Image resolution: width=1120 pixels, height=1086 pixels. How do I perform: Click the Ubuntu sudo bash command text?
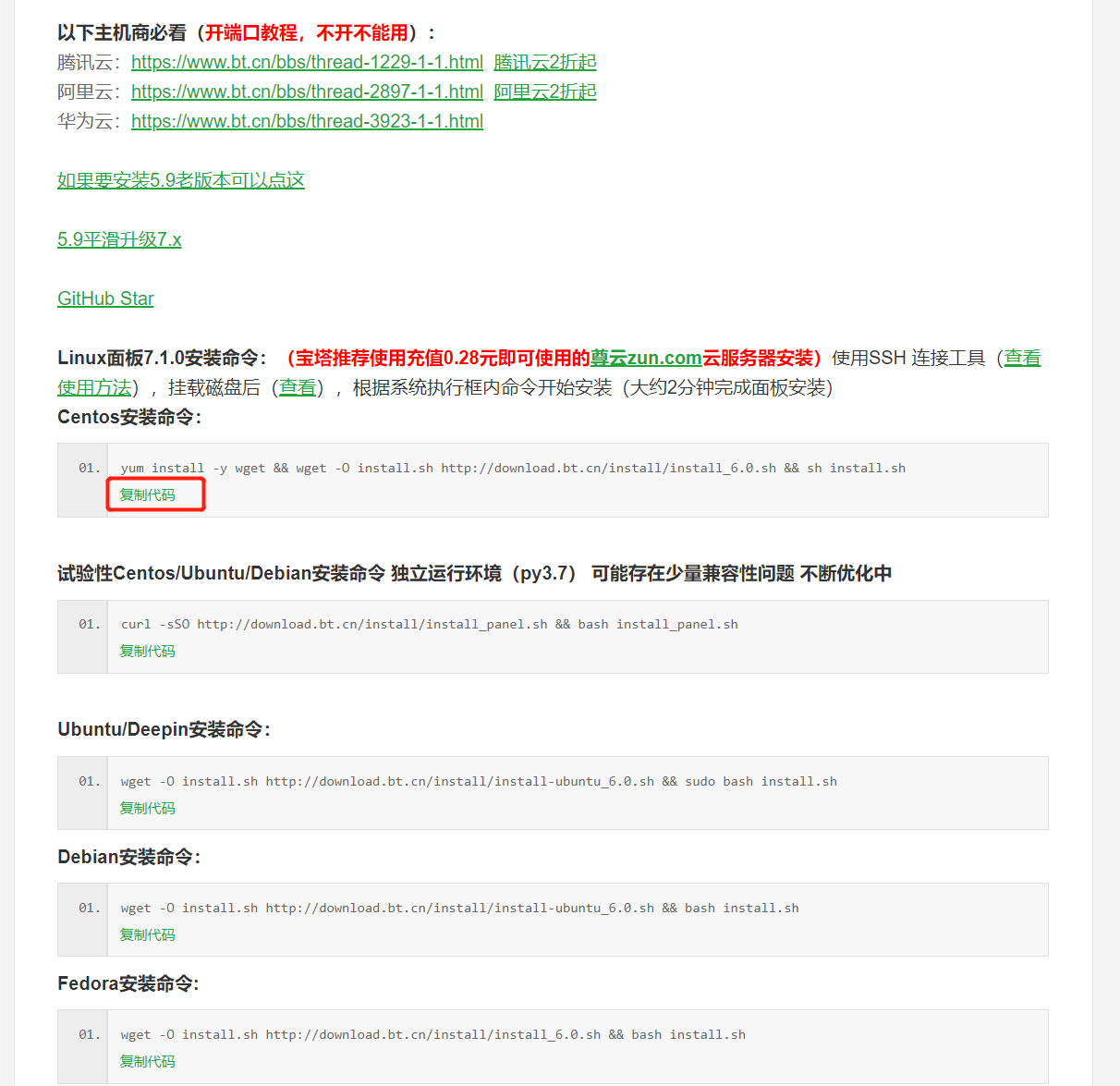click(x=479, y=782)
